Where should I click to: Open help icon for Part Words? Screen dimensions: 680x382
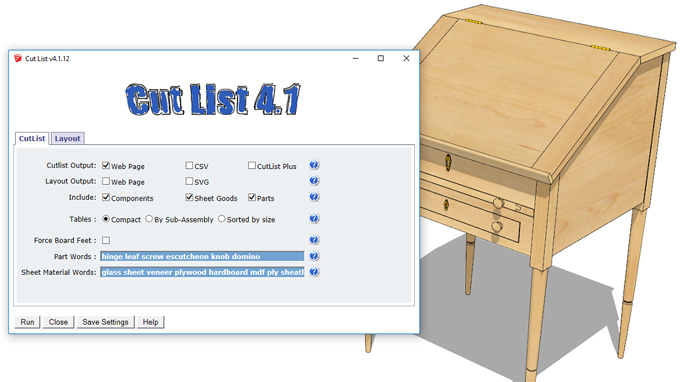[x=314, y=256]
